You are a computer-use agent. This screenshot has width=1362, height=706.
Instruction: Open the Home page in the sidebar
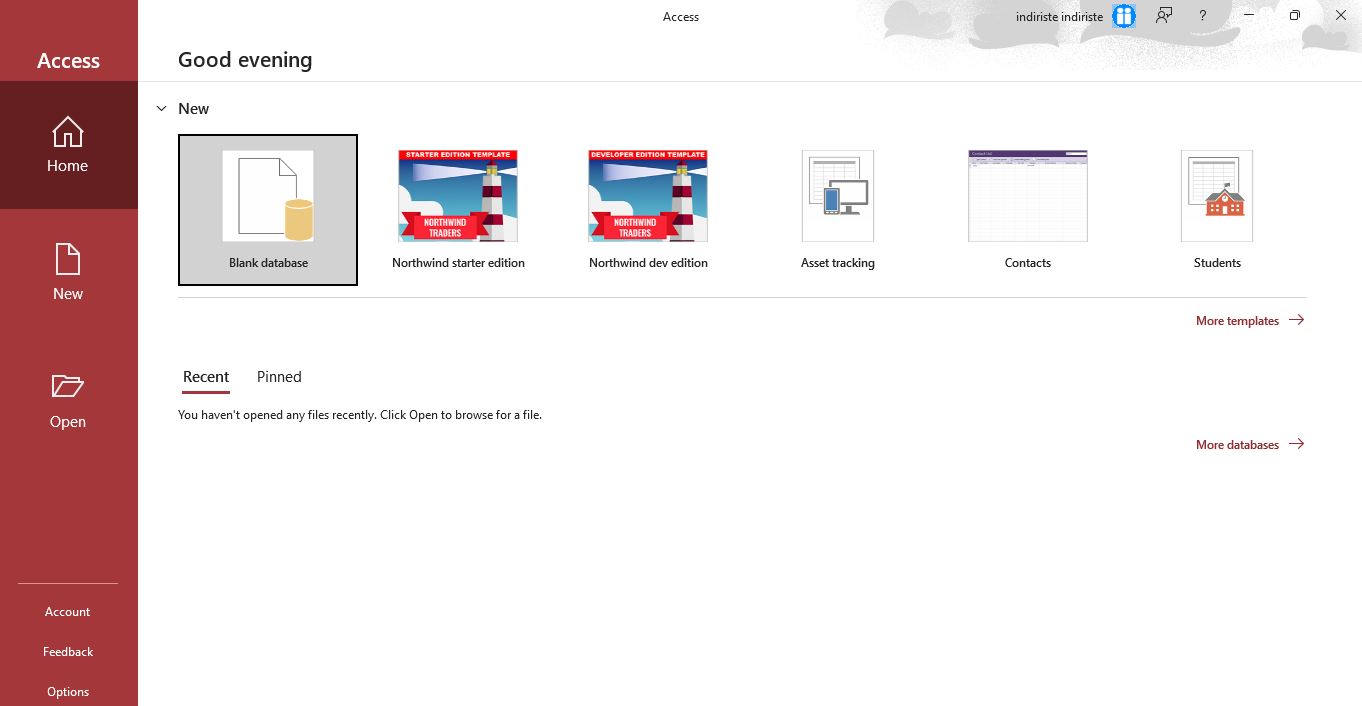click(68, 145)
